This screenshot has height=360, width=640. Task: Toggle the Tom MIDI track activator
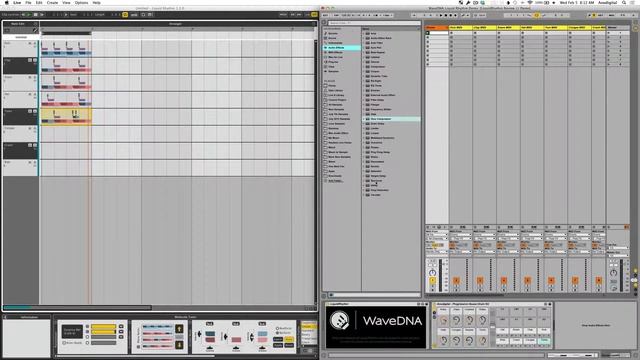coord(551,280)
